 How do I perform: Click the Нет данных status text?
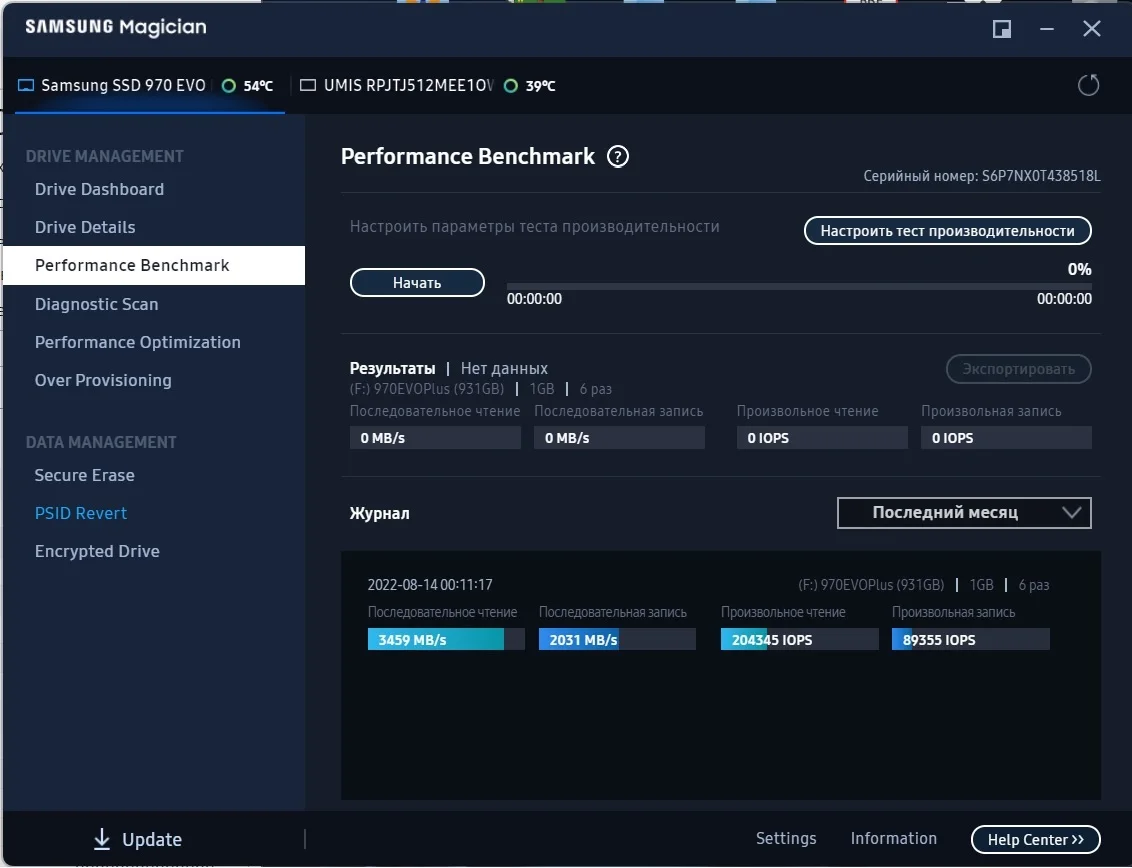tap(504, 368)
